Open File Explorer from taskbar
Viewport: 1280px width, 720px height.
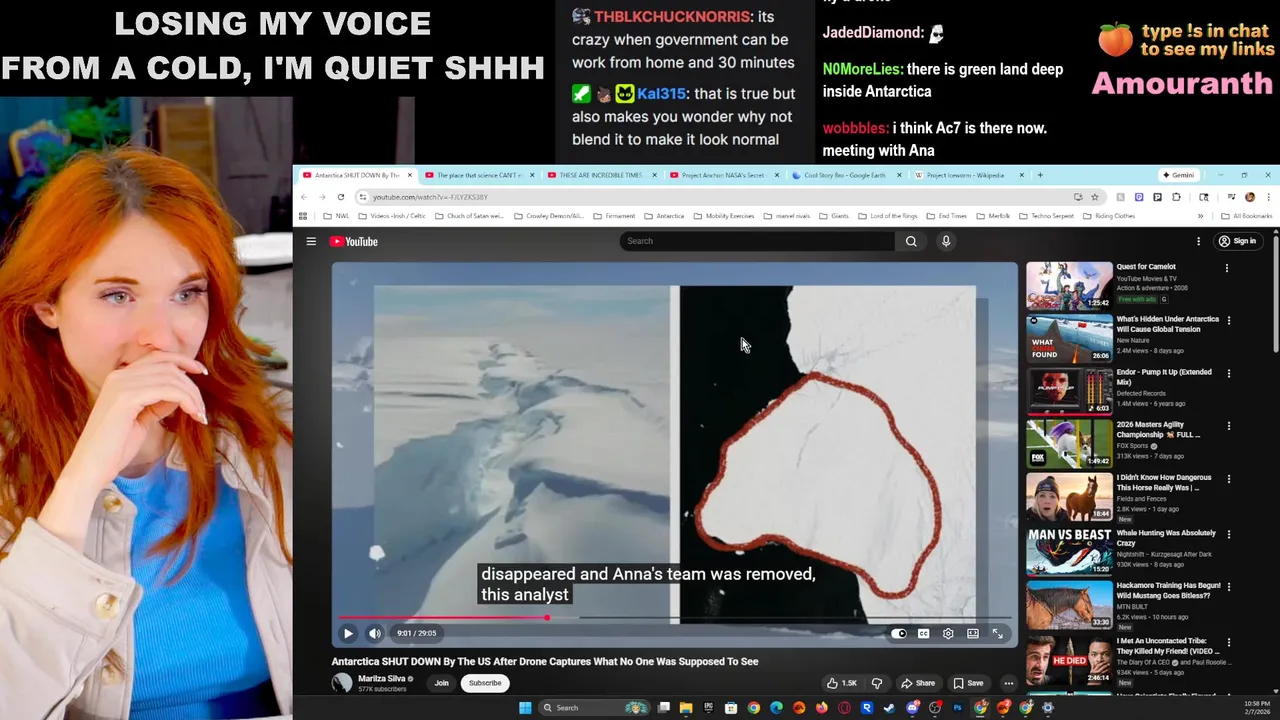[686, 708]
